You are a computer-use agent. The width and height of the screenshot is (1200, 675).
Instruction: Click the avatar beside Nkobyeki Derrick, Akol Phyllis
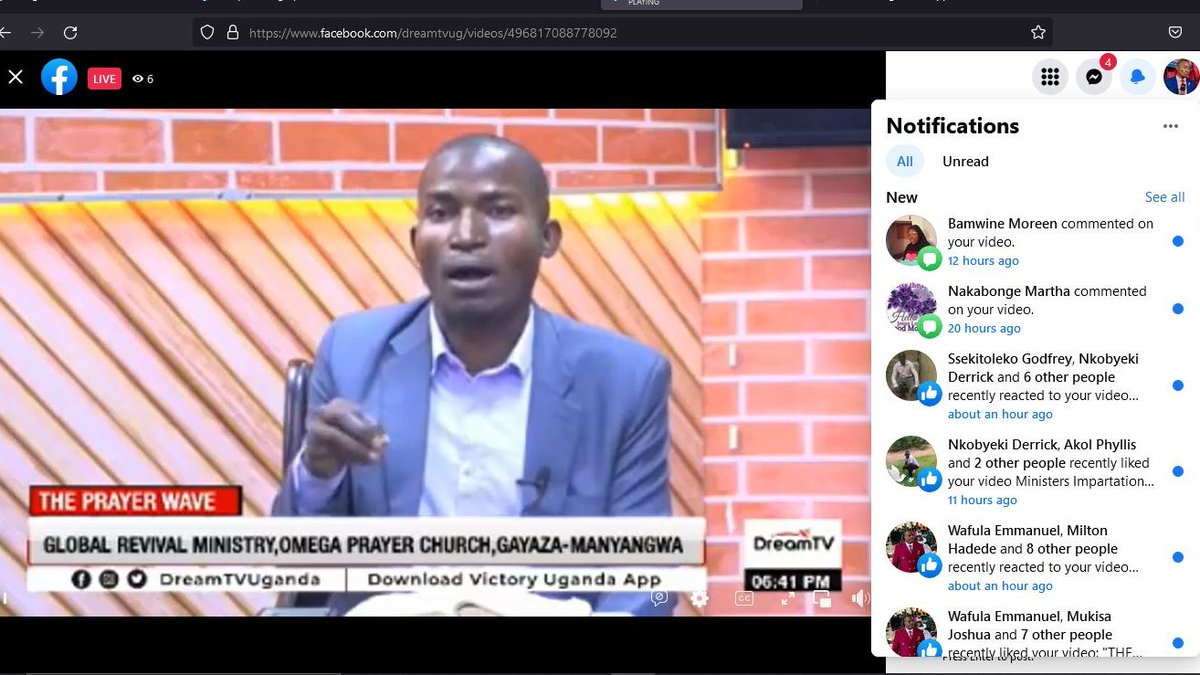(x=911, y=462)
